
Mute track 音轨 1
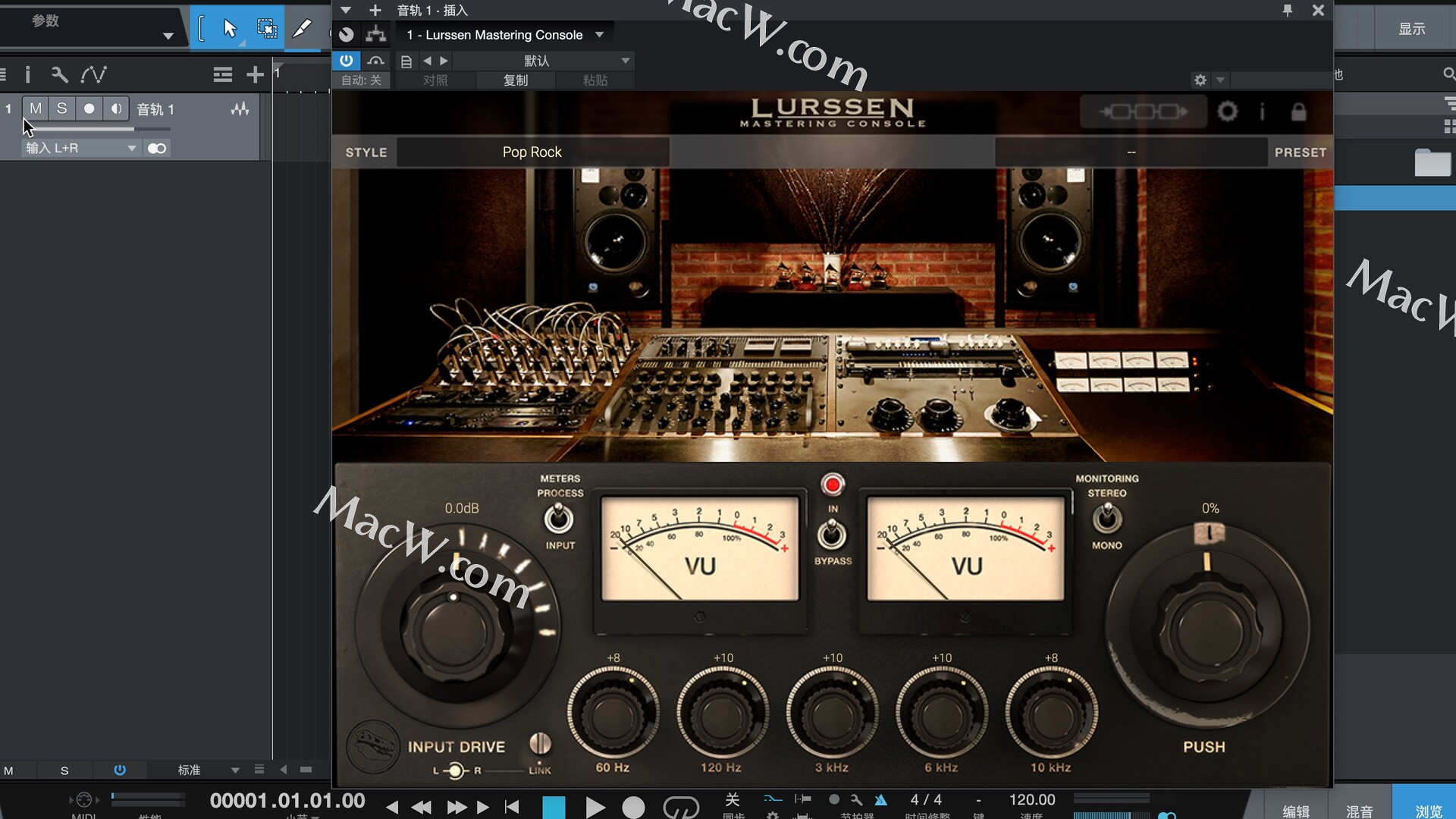36,108
